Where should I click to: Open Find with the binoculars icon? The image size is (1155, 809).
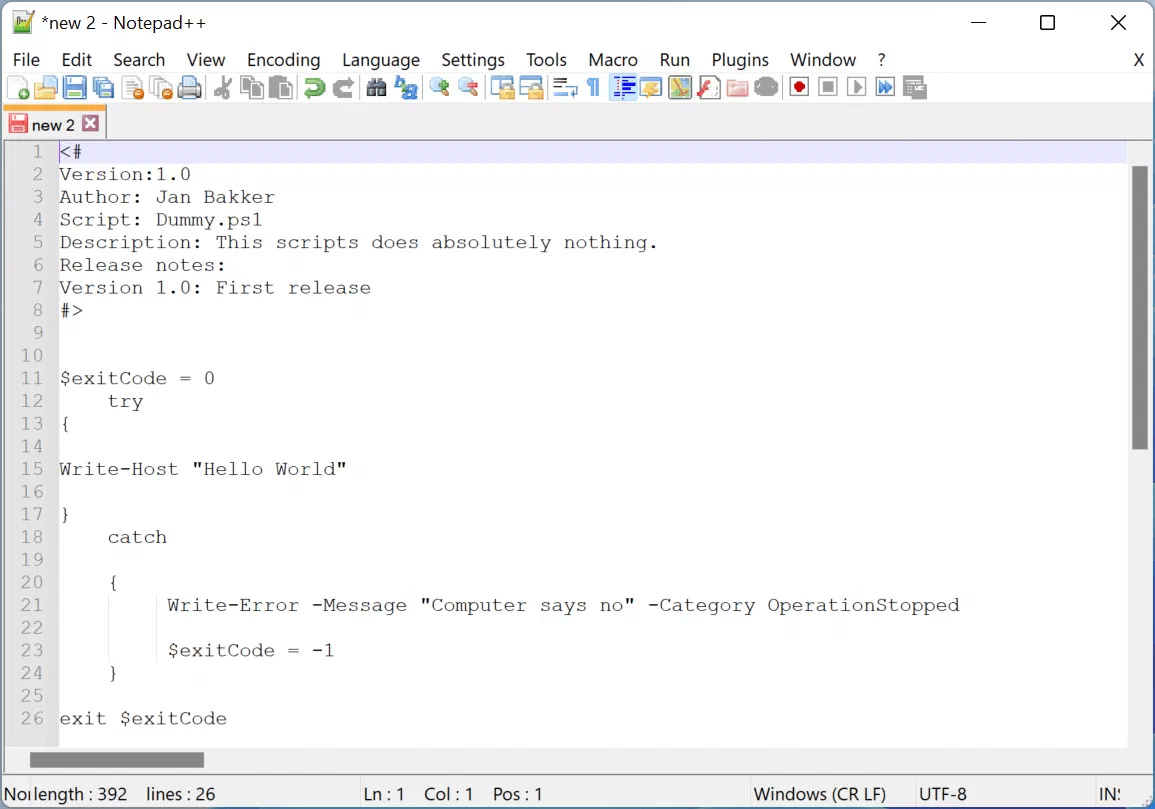[x=376, y=88]
